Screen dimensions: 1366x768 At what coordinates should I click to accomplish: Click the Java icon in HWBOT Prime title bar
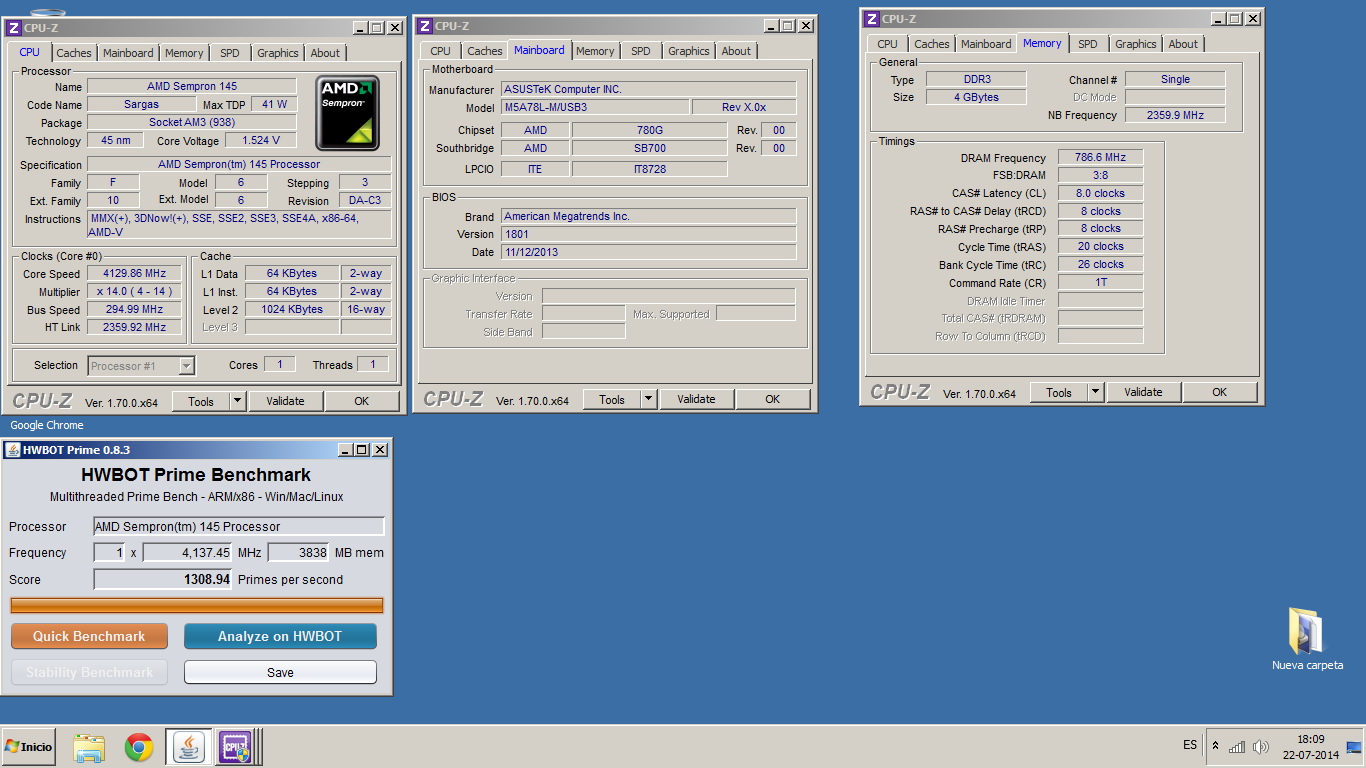click(14, 450)
